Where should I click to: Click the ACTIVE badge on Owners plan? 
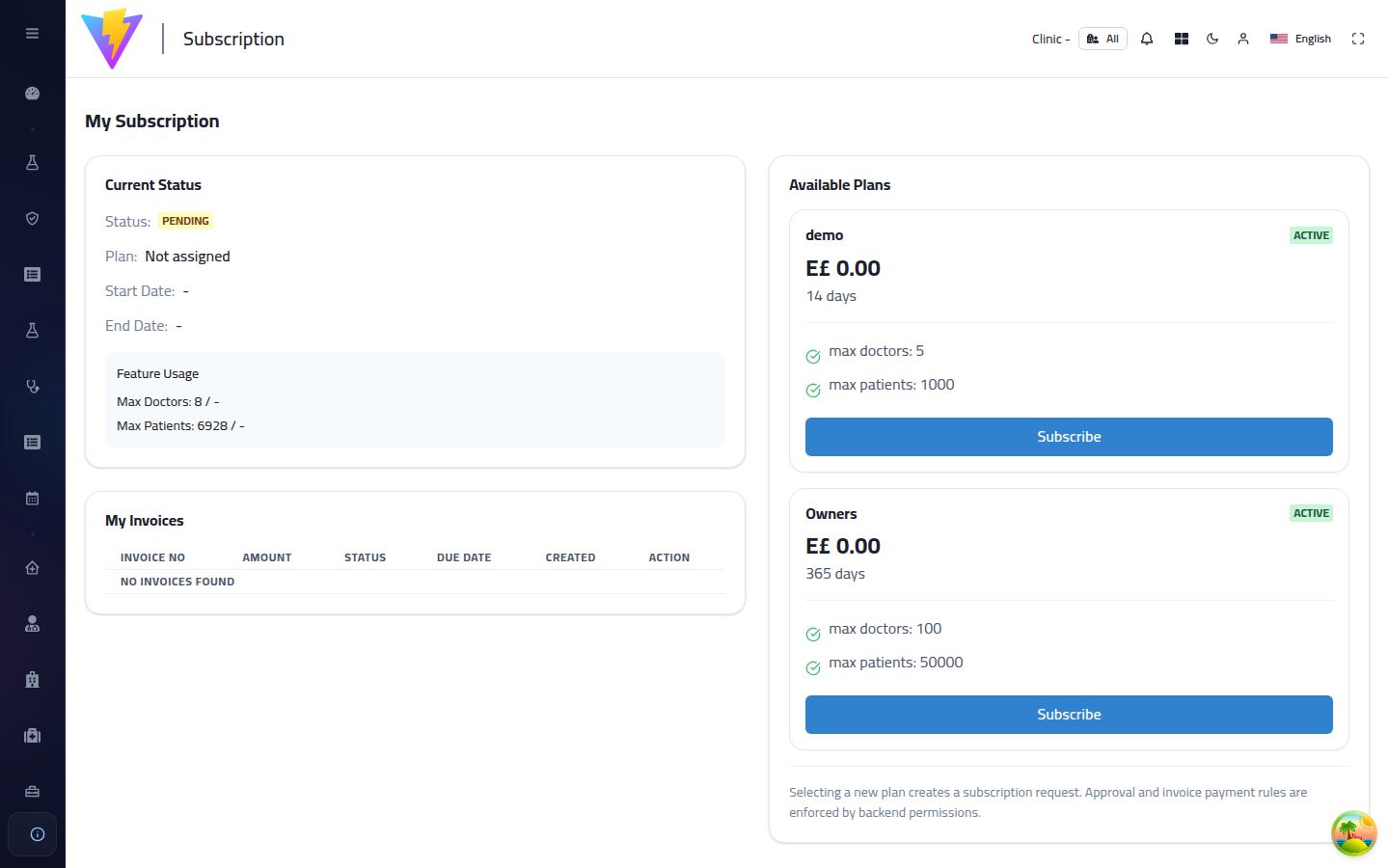coord(1311,513)
